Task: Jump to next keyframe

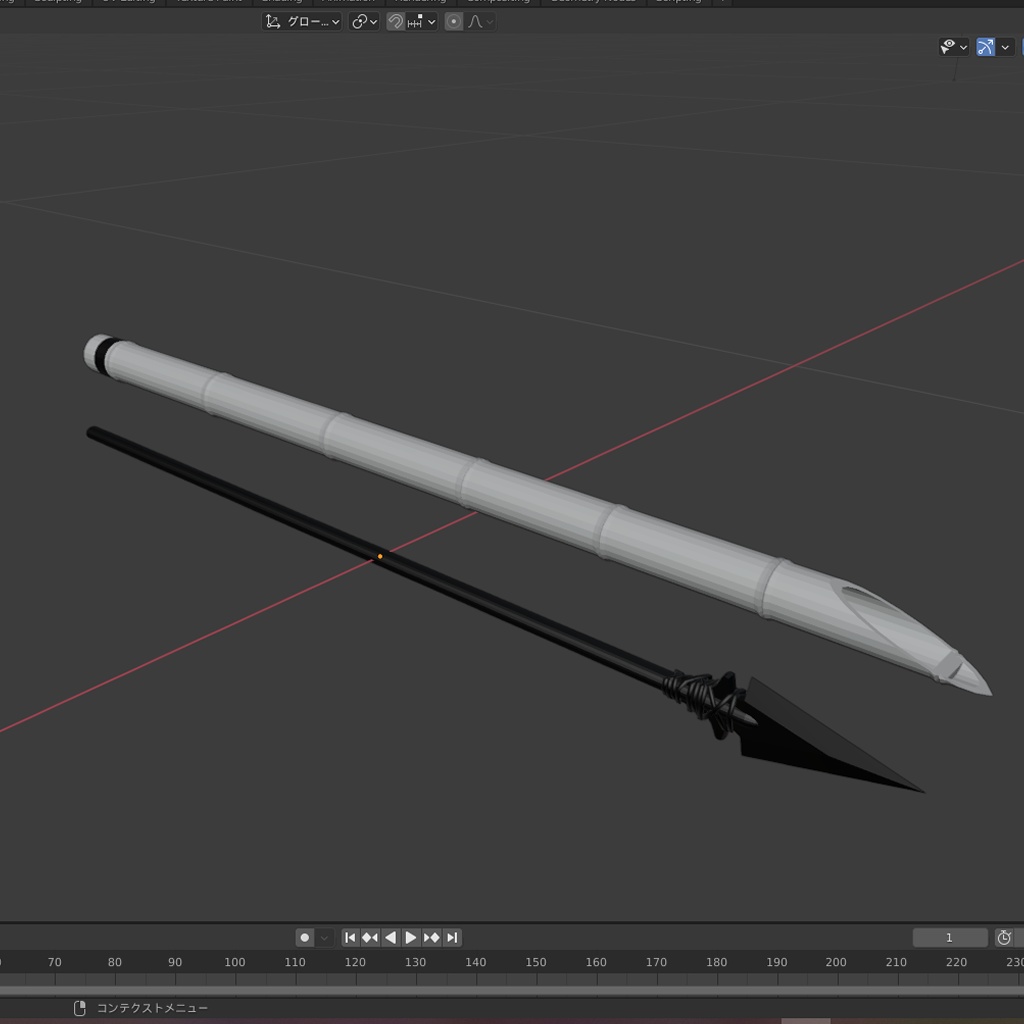Action: [x=432, y=938]
